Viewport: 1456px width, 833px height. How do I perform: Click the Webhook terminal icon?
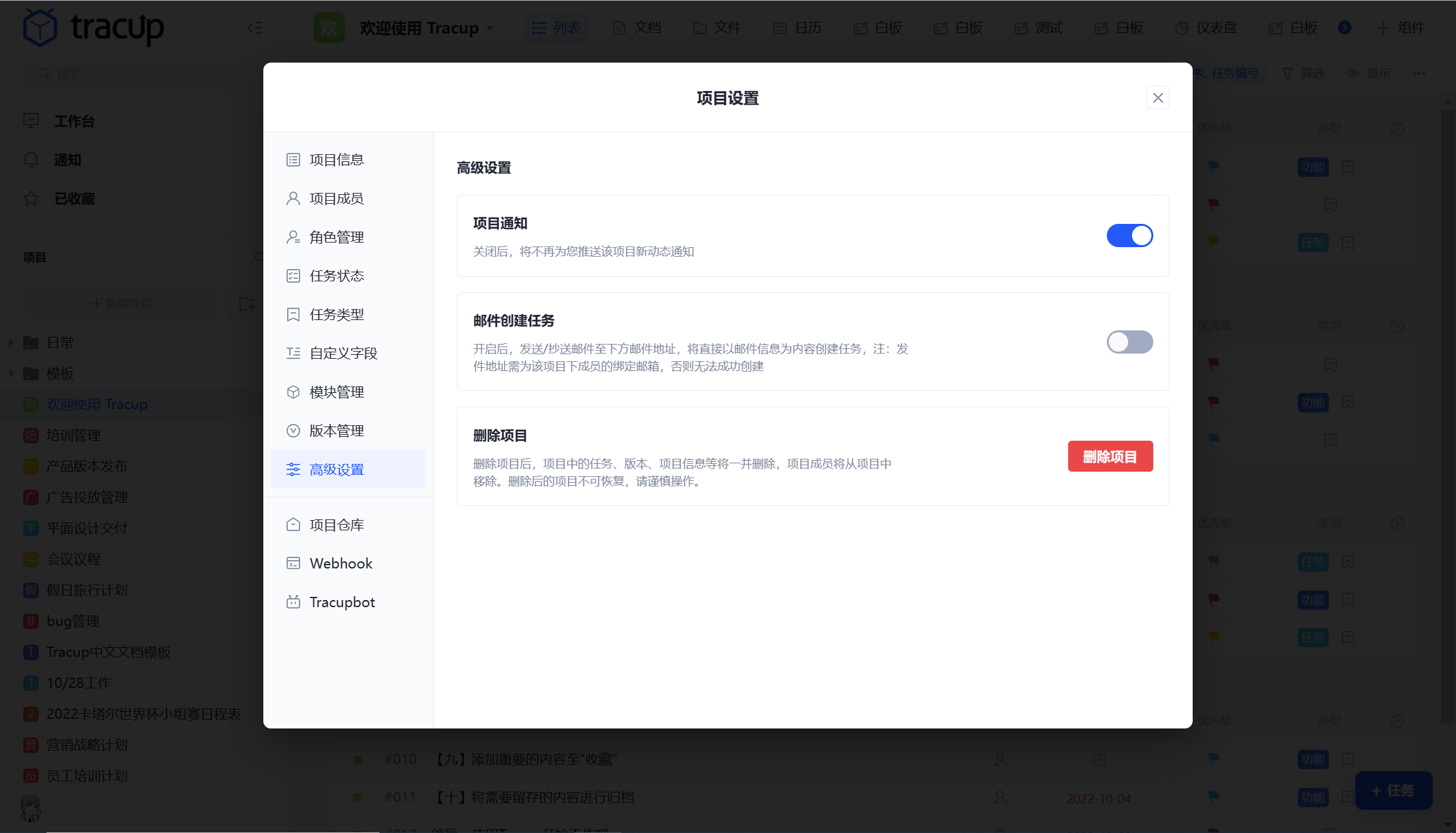point(293,563)
